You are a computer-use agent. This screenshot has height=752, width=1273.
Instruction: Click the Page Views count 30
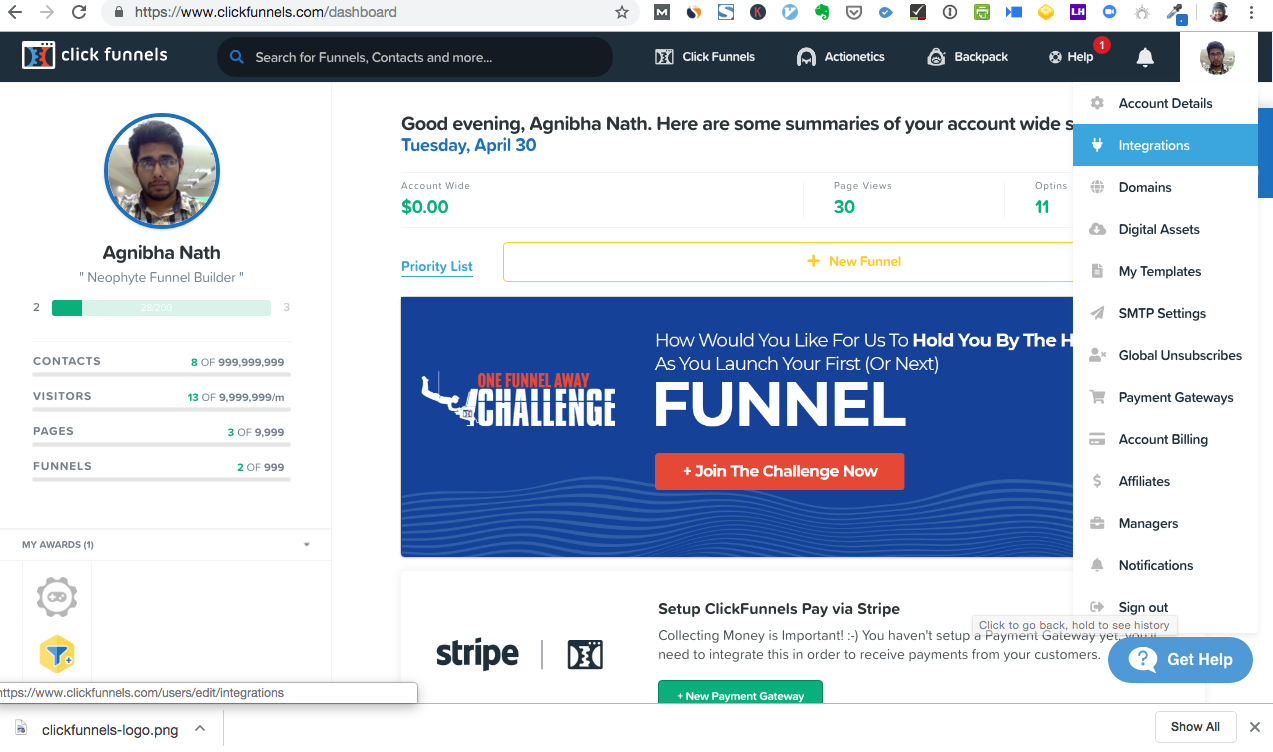(x=844, y=207)
